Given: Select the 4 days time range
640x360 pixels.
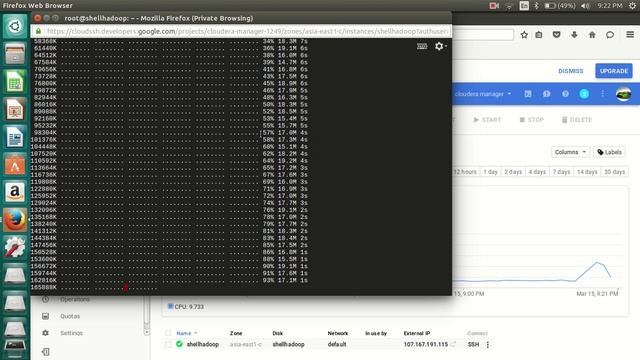Looking at the screenshot, I should click(x=537, y=172).
